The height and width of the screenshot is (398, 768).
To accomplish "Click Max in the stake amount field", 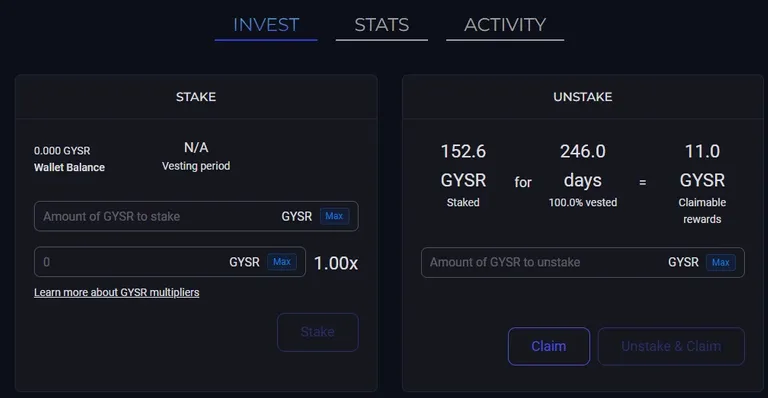I will pos(334,216).
